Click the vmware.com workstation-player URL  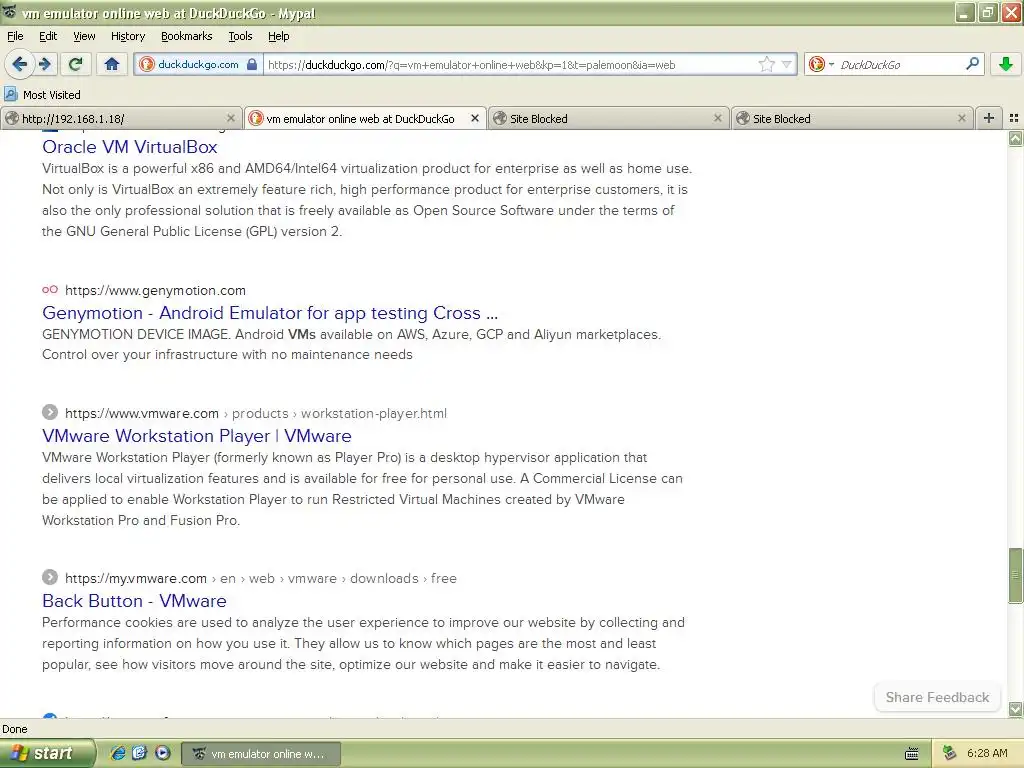256,413
